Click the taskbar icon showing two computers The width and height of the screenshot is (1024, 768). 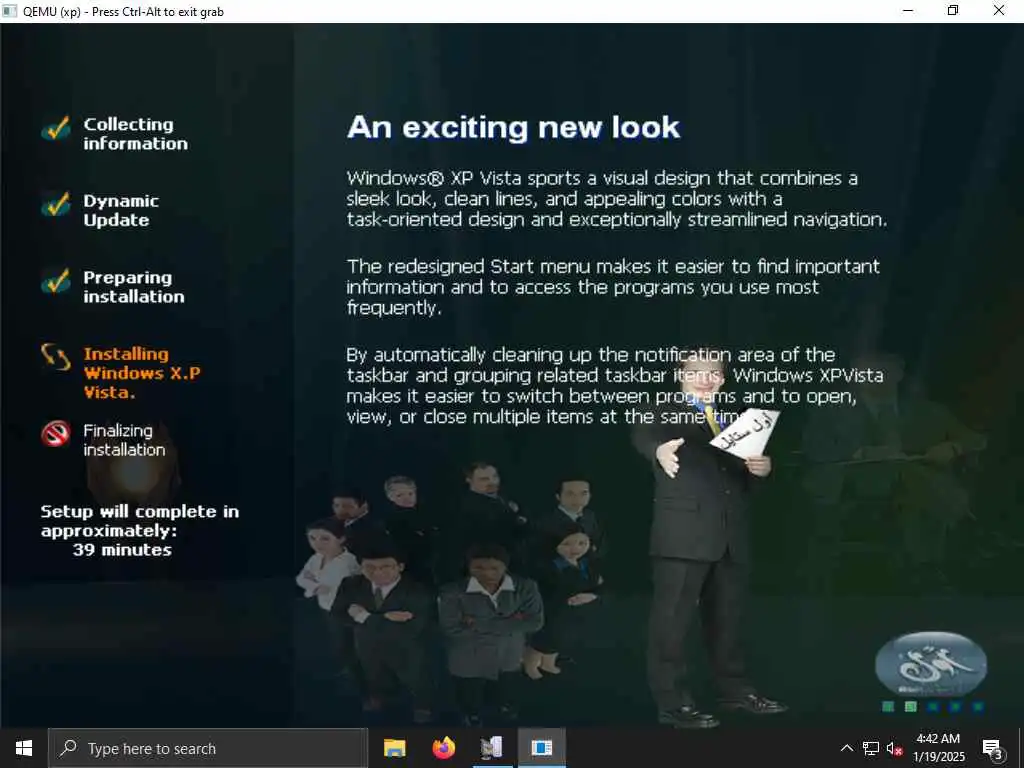[492, 748]
